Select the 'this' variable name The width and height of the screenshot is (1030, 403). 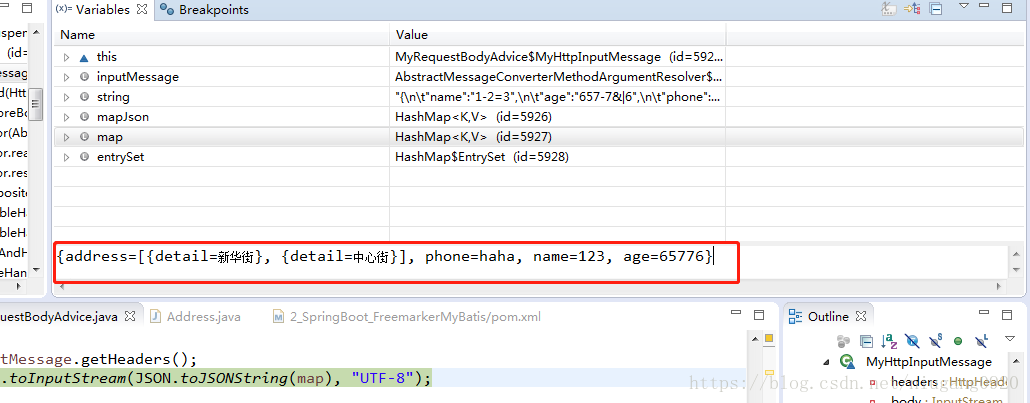106,57
